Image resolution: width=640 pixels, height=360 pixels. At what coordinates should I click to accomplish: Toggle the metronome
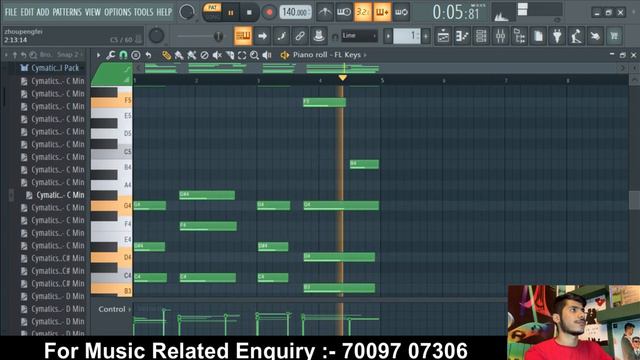pyautogui.click(x=325, y=12)
